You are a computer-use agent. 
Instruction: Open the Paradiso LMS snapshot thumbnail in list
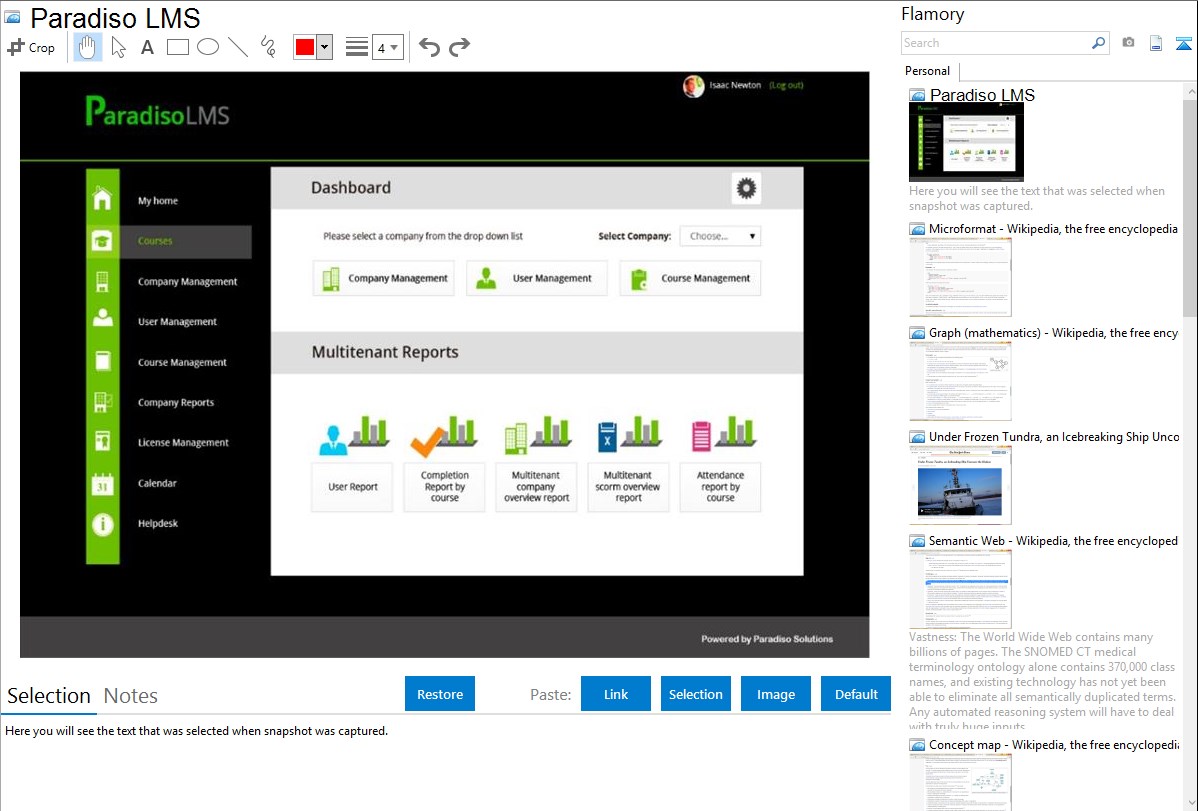pyautogui.click(x=966, y=142)
